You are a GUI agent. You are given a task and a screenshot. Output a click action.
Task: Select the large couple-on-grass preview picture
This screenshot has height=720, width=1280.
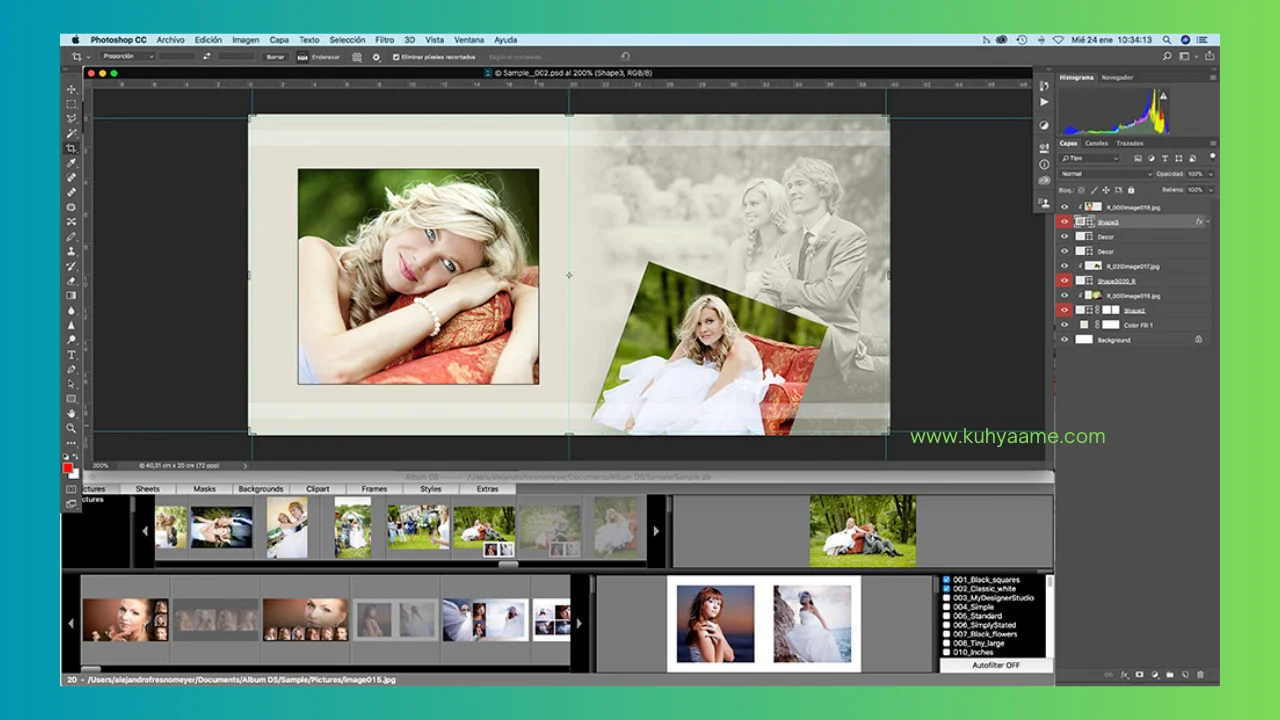pos(862,531)
